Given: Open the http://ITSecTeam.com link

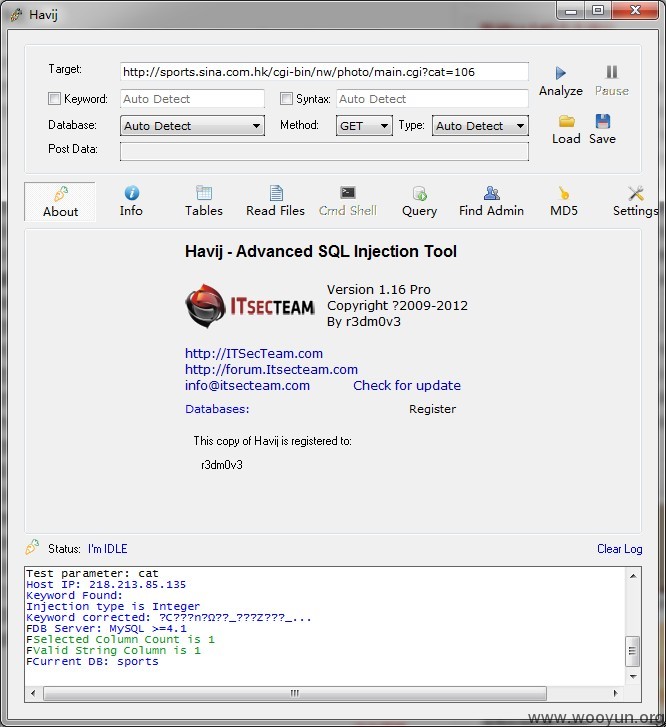Looking at the screenshot, I should coord(254,354).
